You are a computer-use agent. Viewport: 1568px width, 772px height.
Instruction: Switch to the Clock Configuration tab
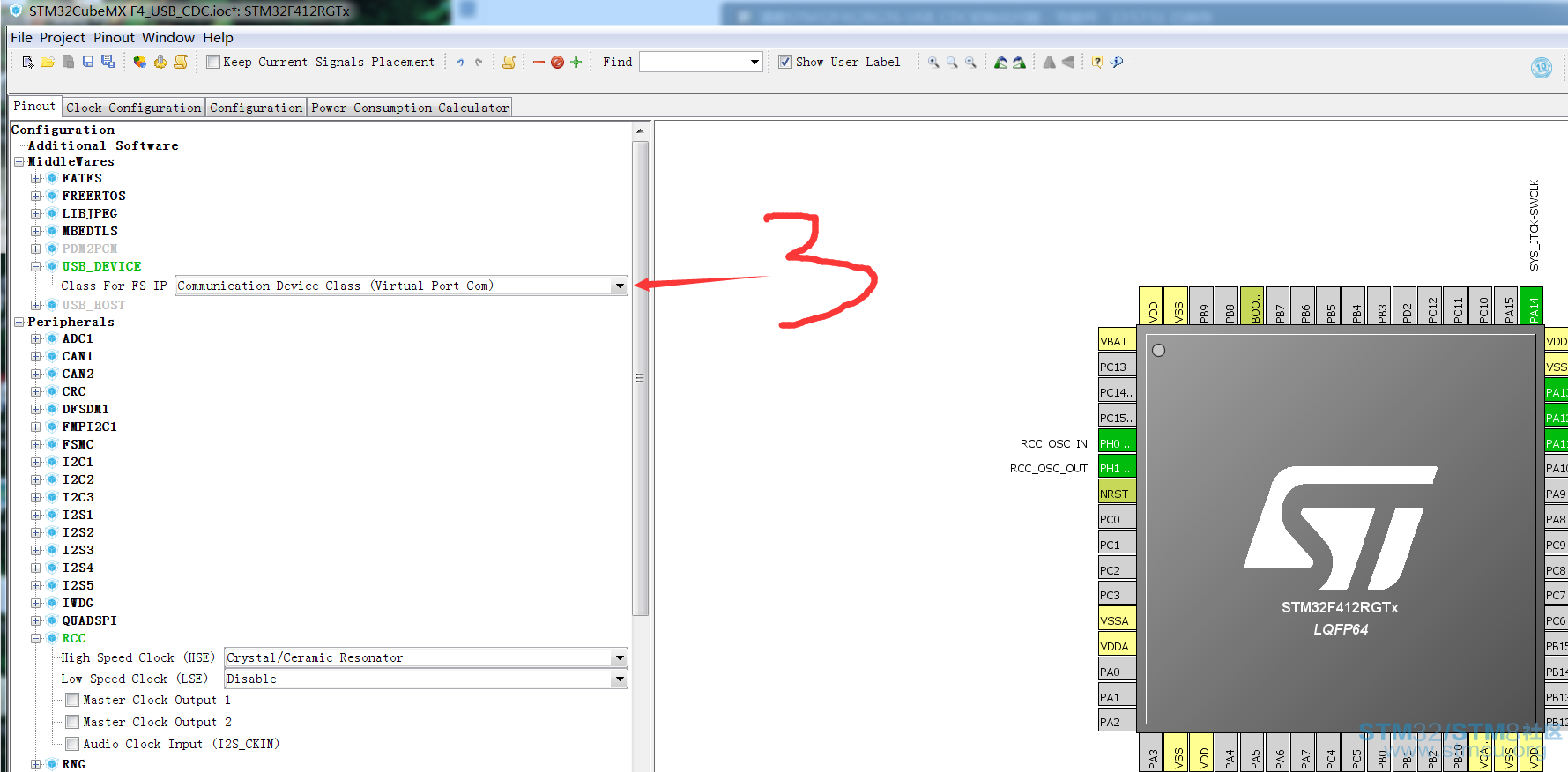point(134,108)
